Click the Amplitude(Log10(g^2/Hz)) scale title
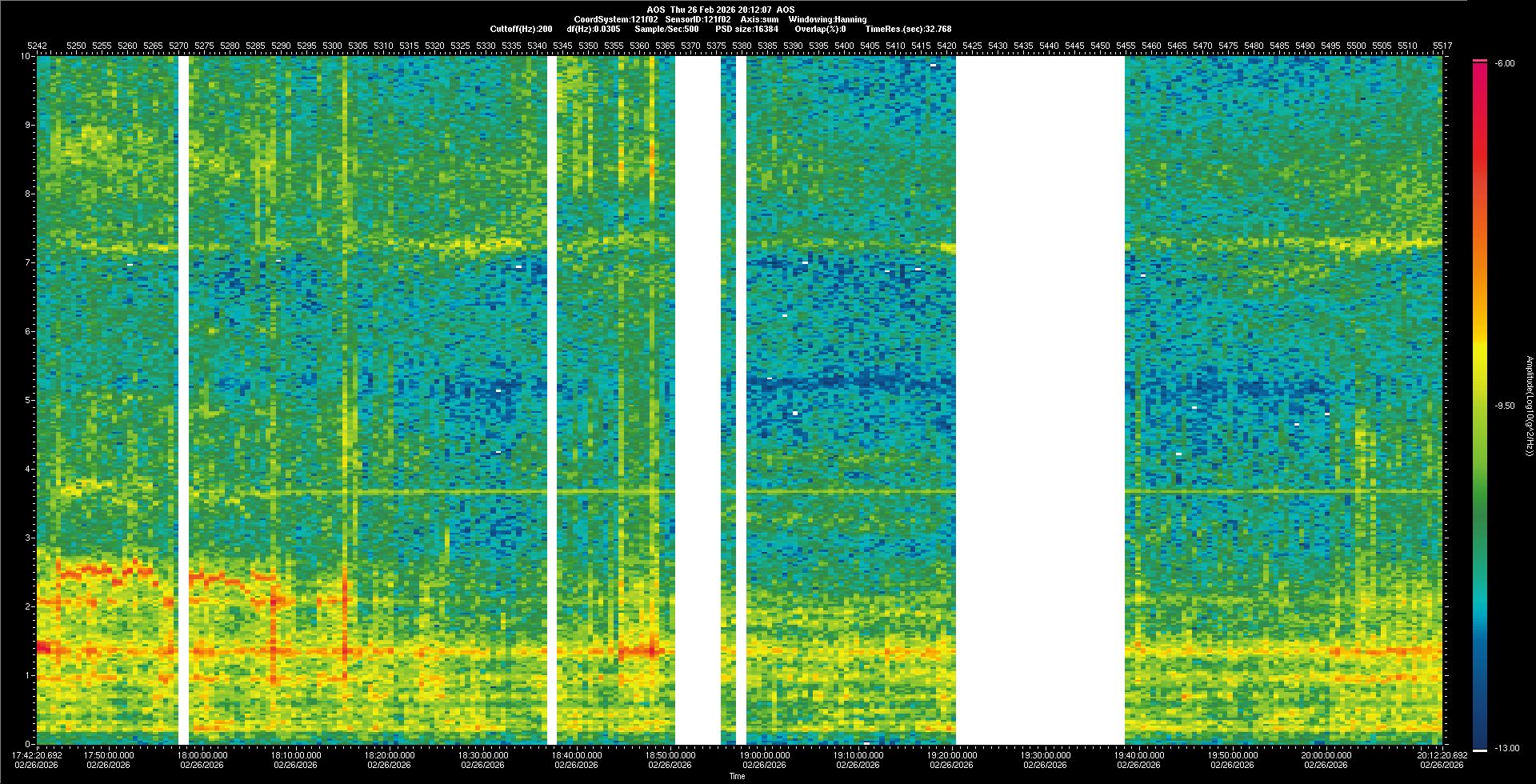The height and width of the screenshot is (784, 1536). [x=1528, y=406]
